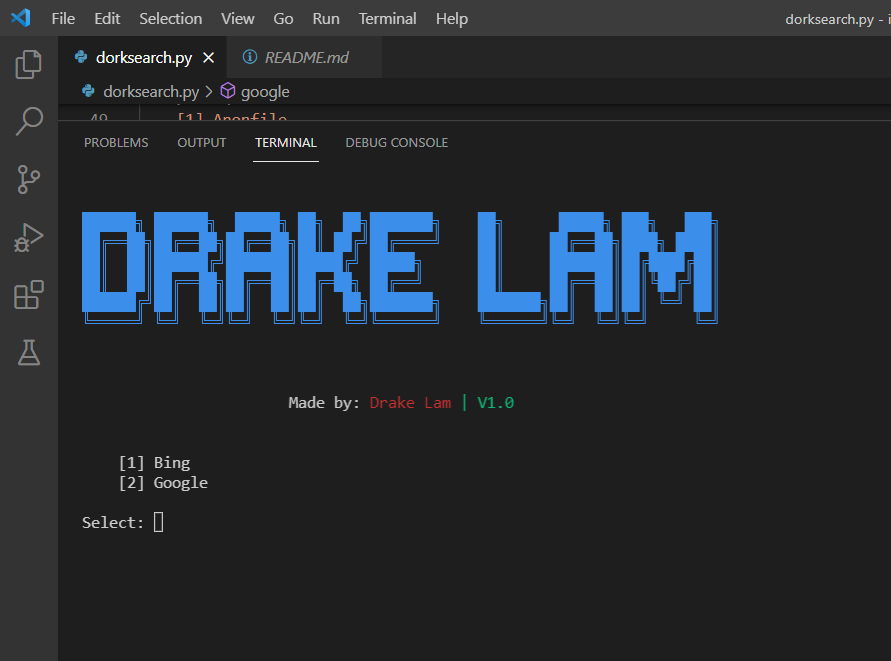Switch to the dorksearch.py editor tab
This screenshot has height=661, width=891.
[x=143, y=57]
